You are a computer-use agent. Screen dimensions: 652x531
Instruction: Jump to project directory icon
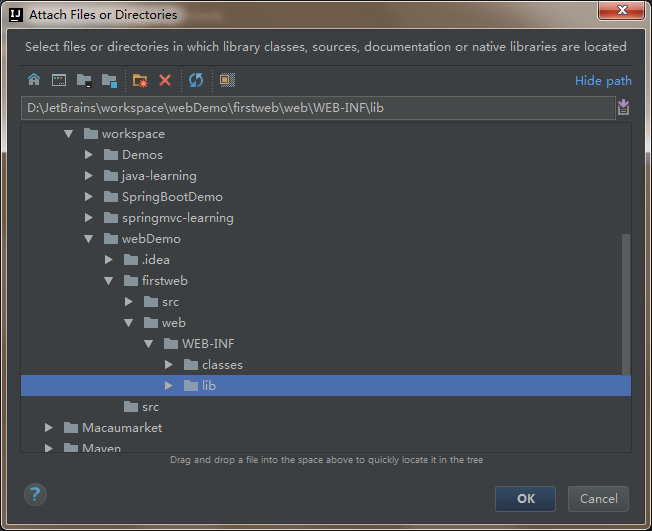(x=84, y=80)
